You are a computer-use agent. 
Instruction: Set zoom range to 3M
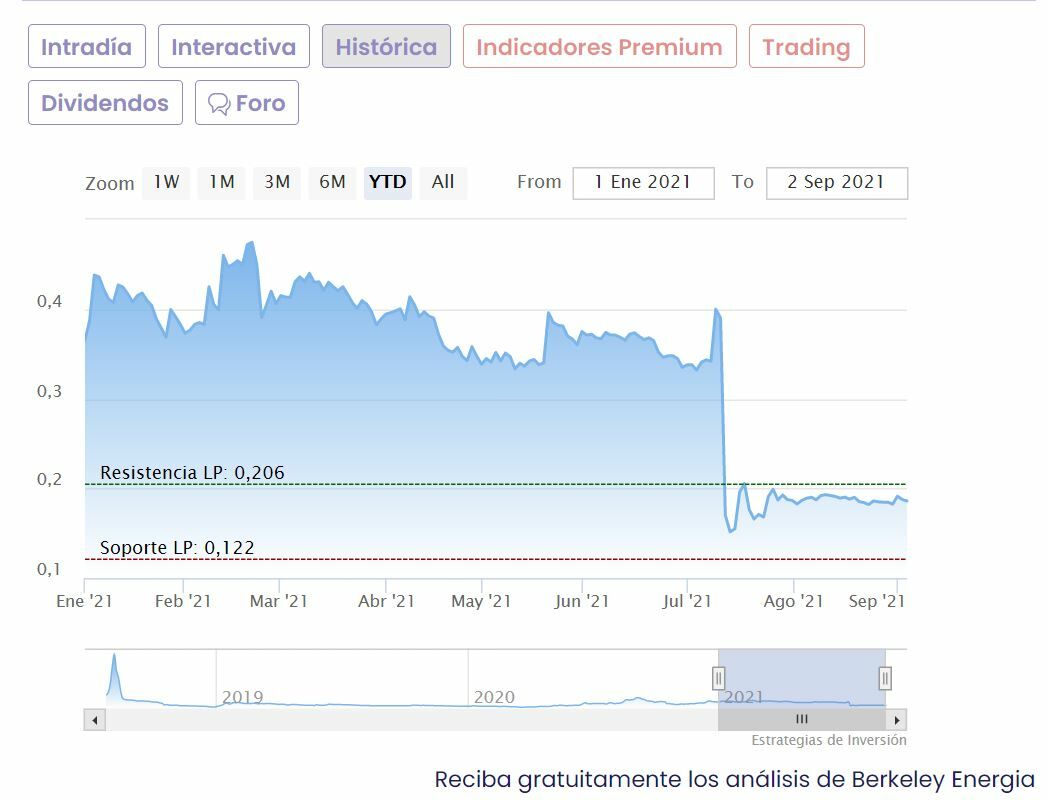[x=277, y=182]
